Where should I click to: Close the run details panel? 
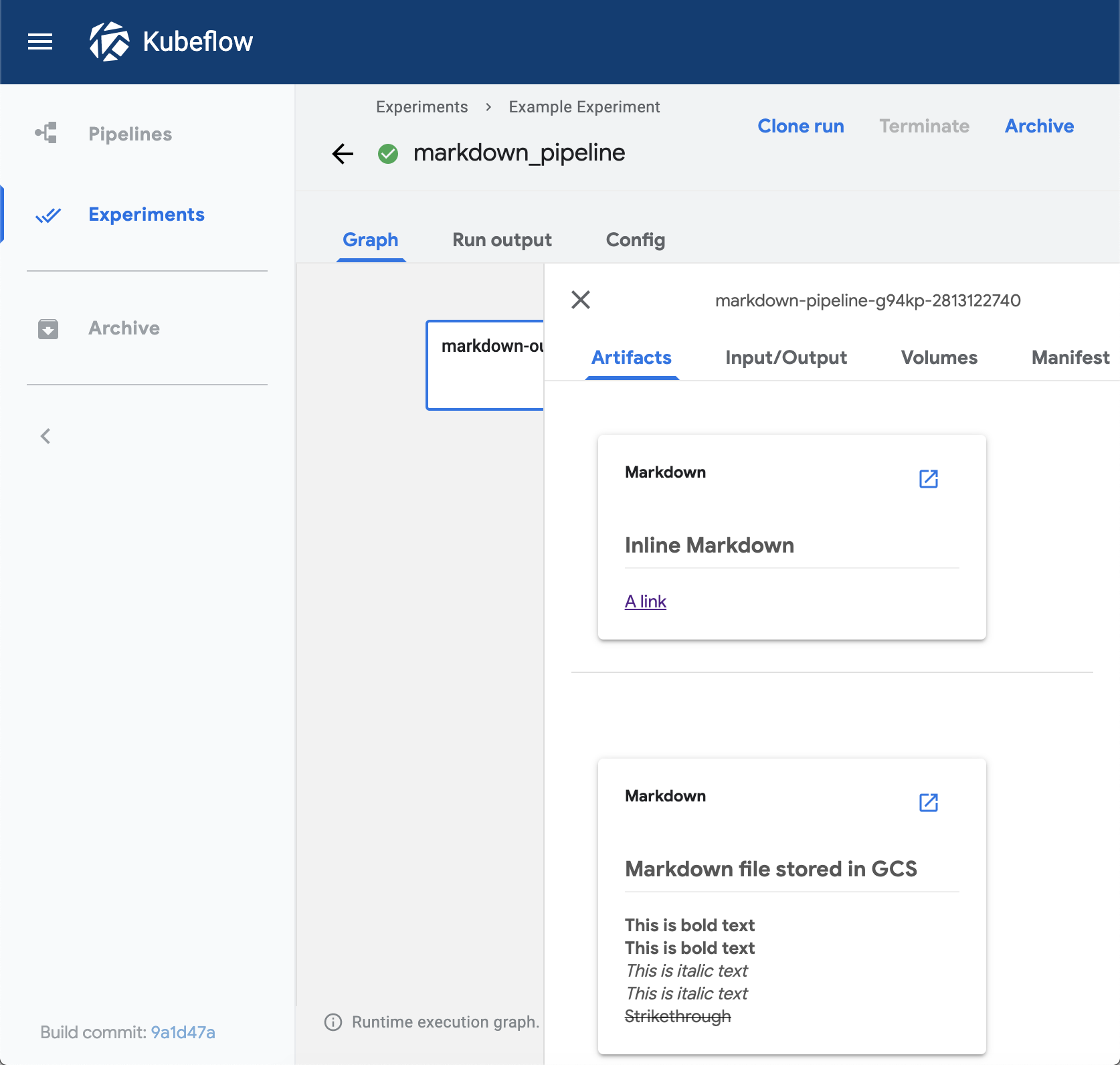[x=580, y=300]
